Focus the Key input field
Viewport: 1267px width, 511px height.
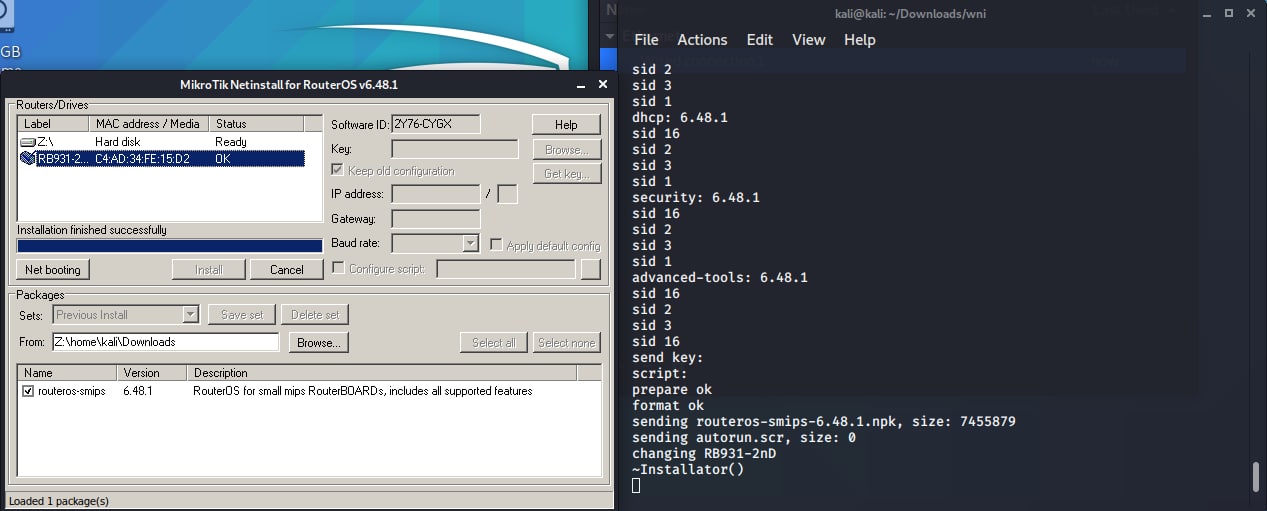point(455,149)
